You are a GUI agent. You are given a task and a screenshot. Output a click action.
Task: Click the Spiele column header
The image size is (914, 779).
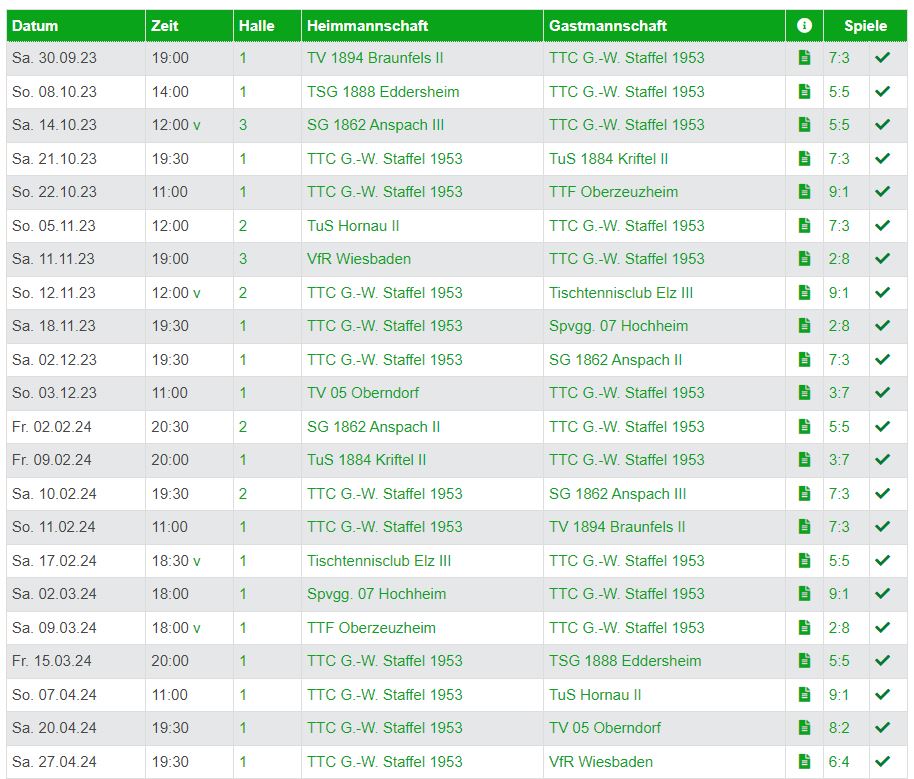(x=865, y=26)
